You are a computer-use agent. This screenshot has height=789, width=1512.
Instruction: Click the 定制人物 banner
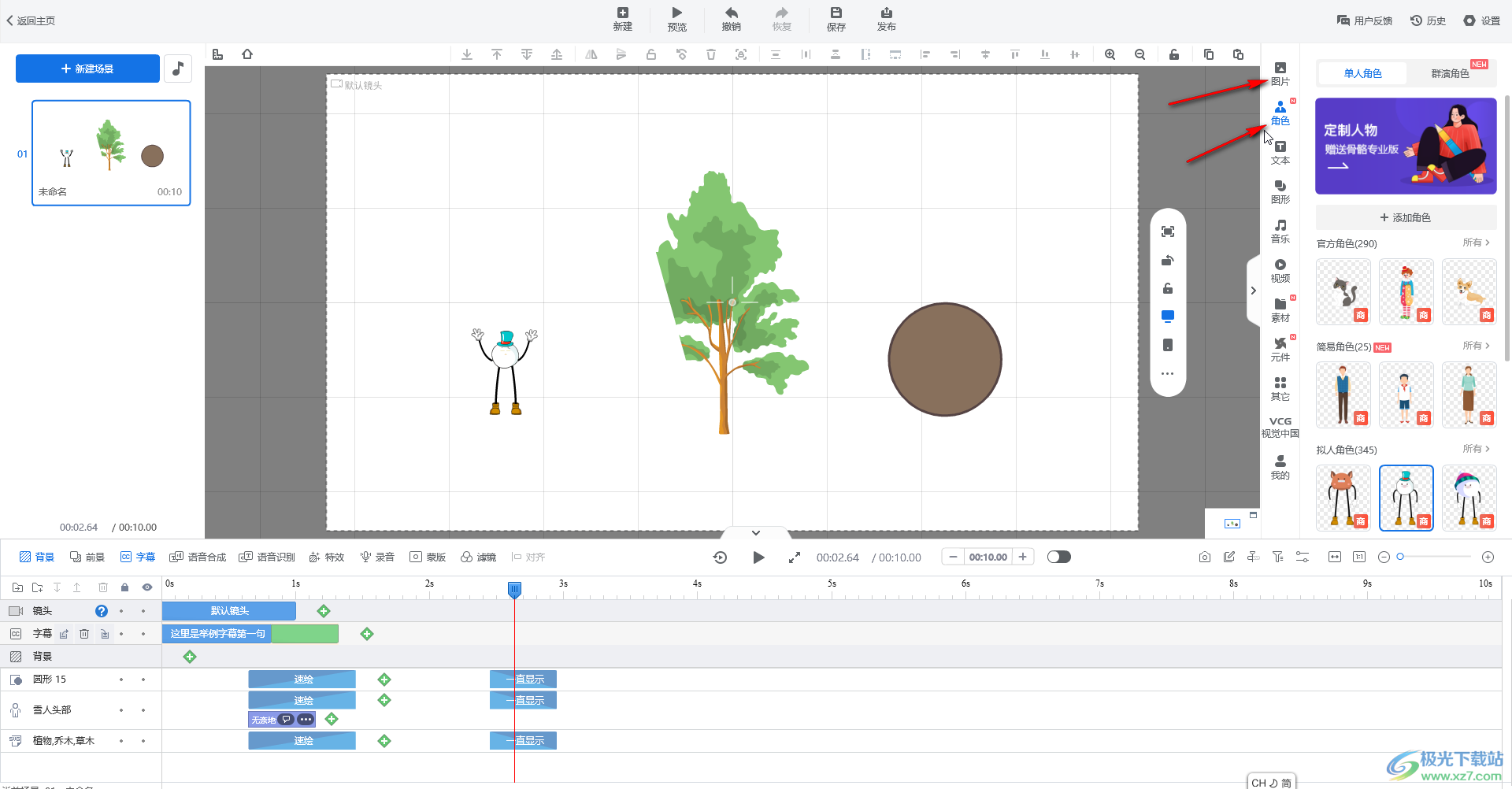(1406, 146)
